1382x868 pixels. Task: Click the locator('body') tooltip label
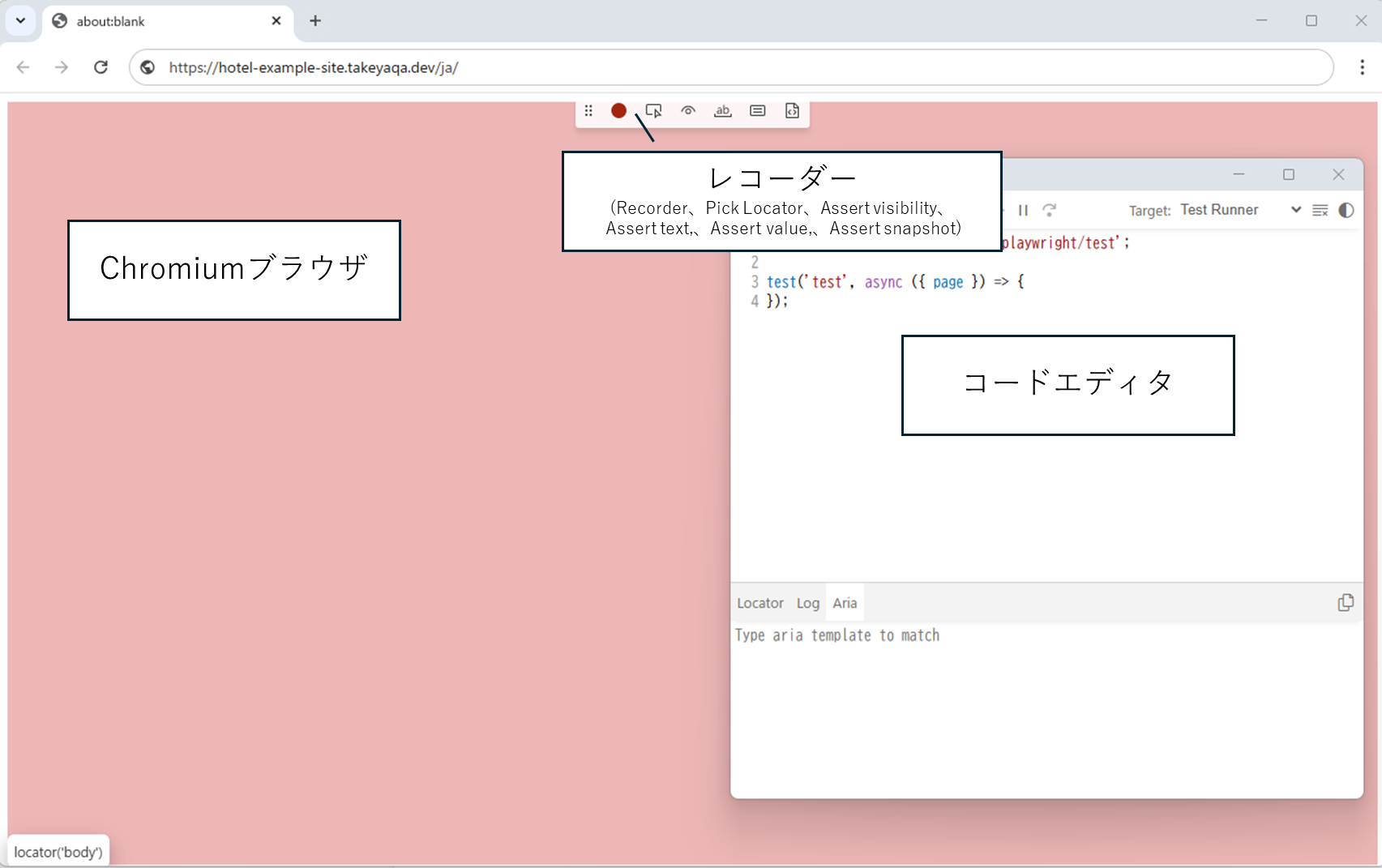click(58, 852)
